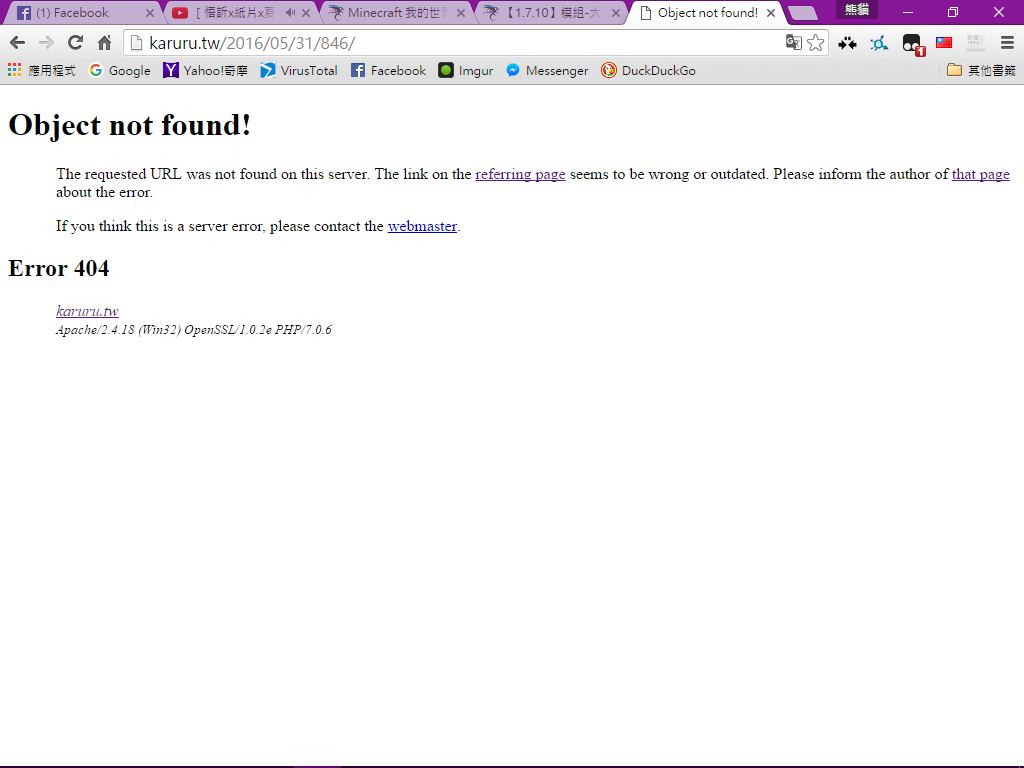Viewport: 1024px width, 768px height.
Task: Click the address bar URL field
Action: point(450,43)
